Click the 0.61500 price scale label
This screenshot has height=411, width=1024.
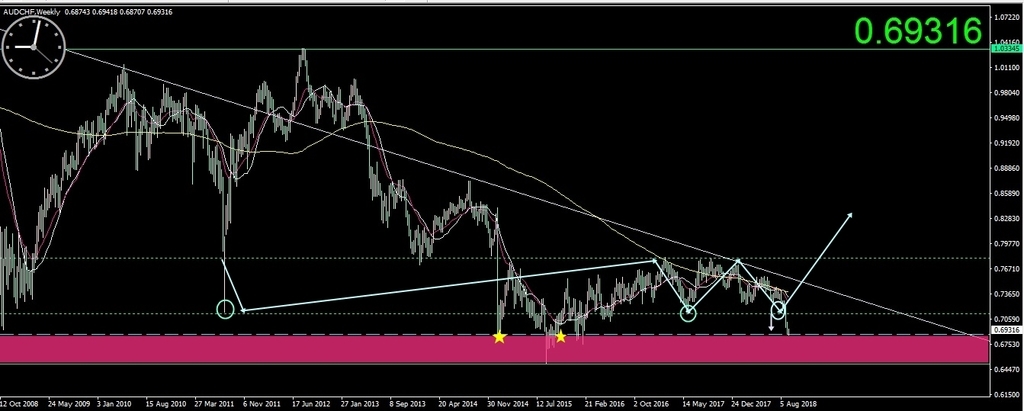pyautogui.click(x=1006, y=395)
